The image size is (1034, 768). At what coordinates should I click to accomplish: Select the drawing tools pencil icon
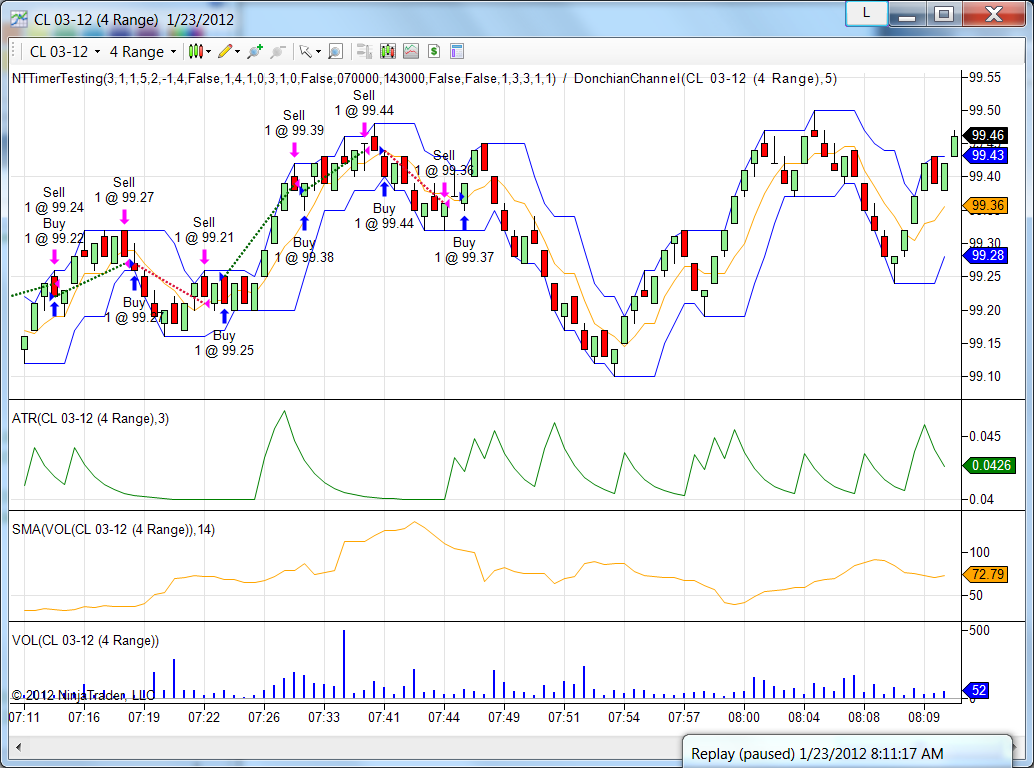[x=225, y=51]
